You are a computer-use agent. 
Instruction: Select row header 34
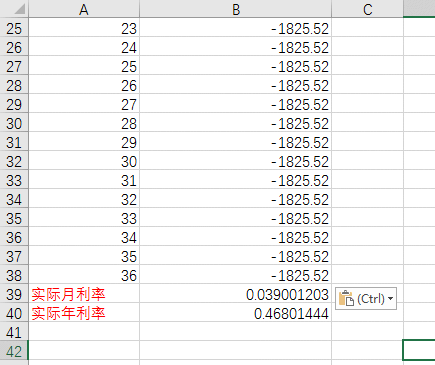pos(14,199)
